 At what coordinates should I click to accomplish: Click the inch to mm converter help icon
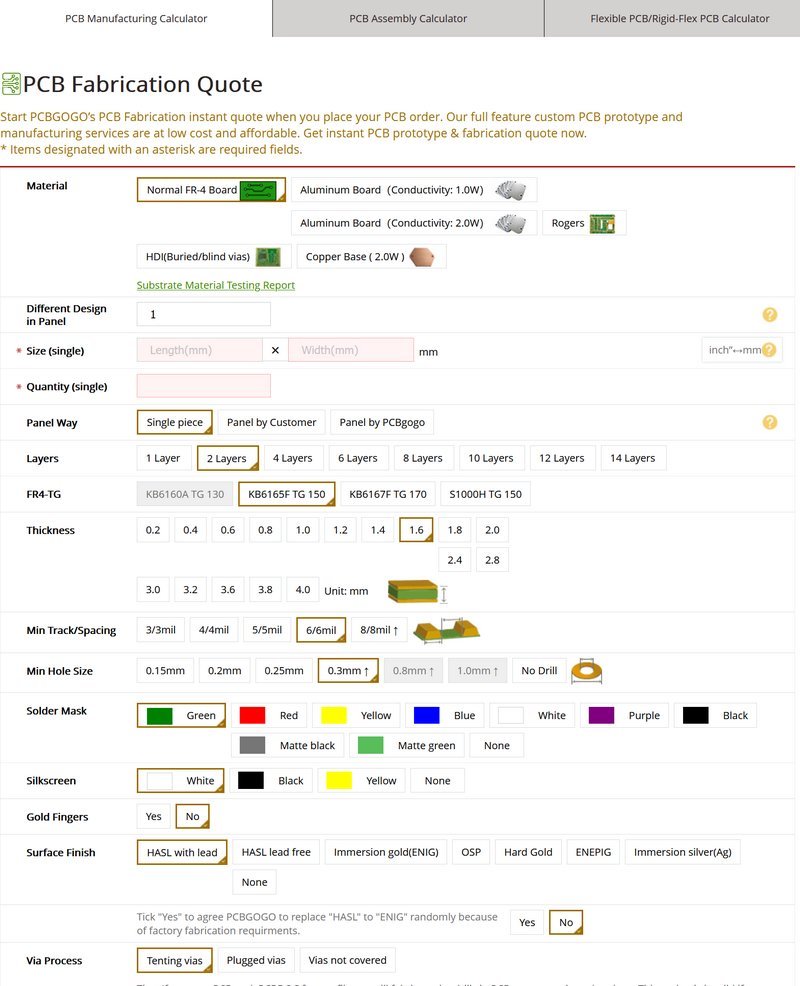click(x=769, y=350)
